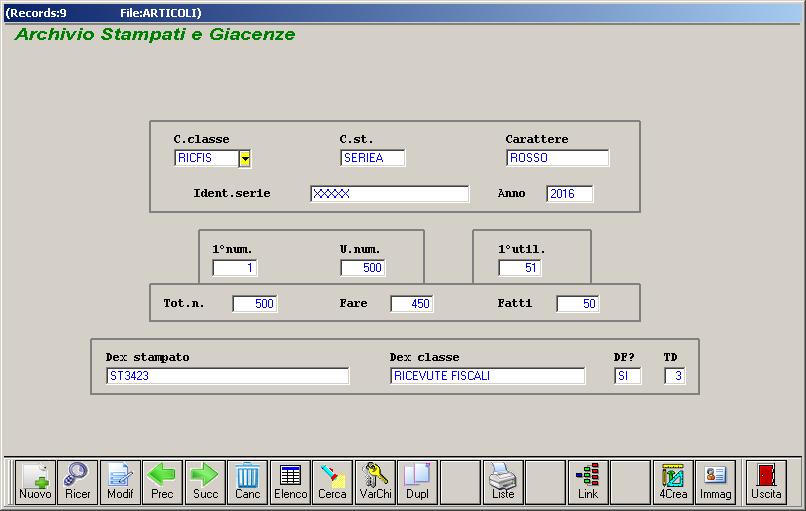Click the Fatti field showing 50
This screenshot has width=806, height=511.
[x=578, y=304]
